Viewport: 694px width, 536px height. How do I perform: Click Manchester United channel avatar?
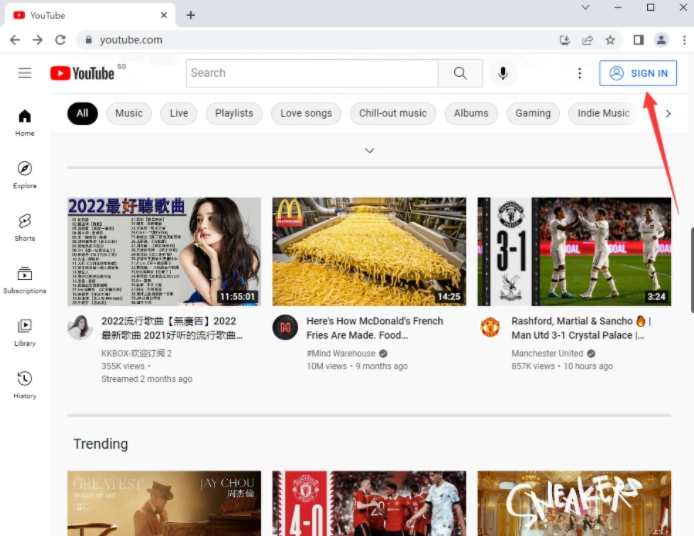490,328
